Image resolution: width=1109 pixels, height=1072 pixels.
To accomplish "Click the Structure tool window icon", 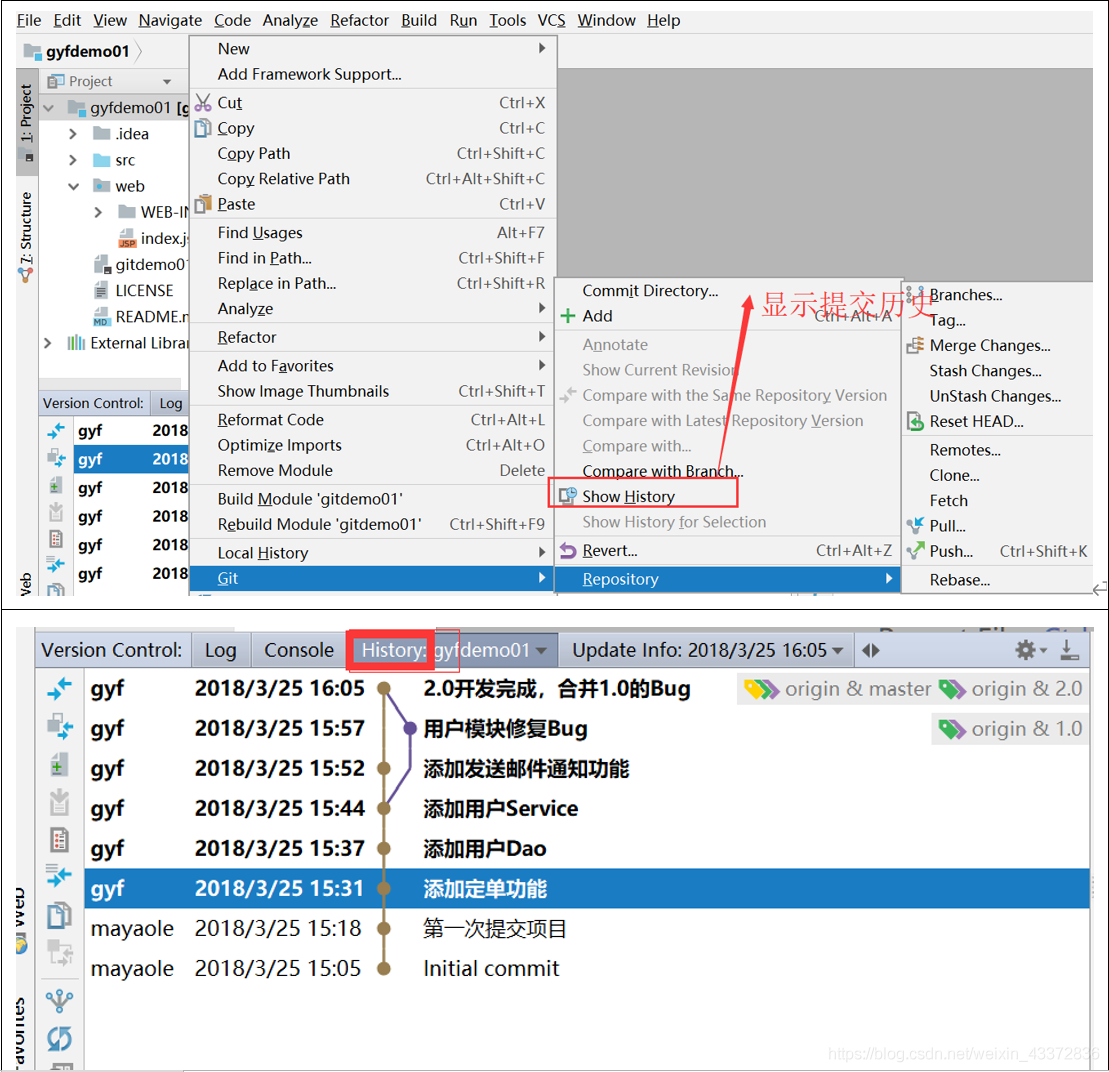I will [26, 275].
